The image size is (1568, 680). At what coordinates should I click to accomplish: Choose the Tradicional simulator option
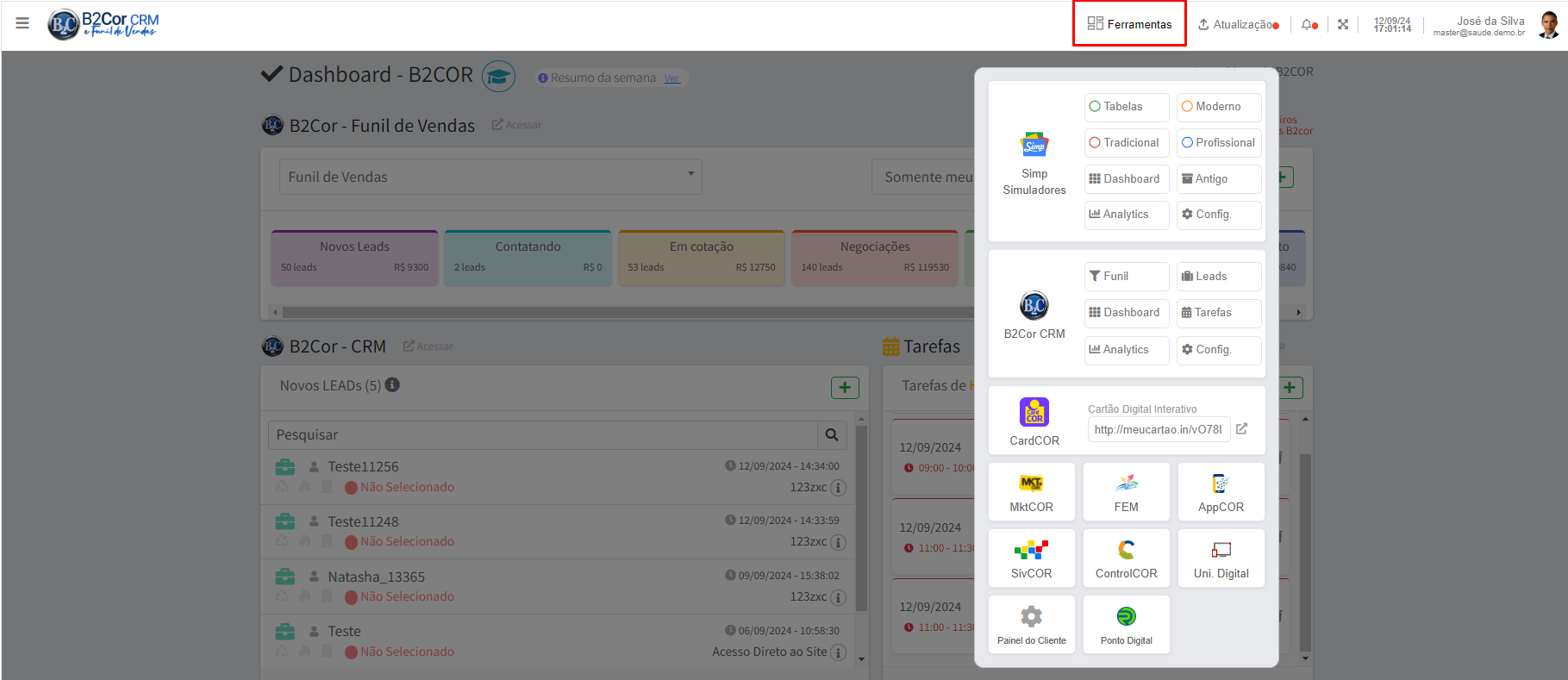(x=1126, y=143)
